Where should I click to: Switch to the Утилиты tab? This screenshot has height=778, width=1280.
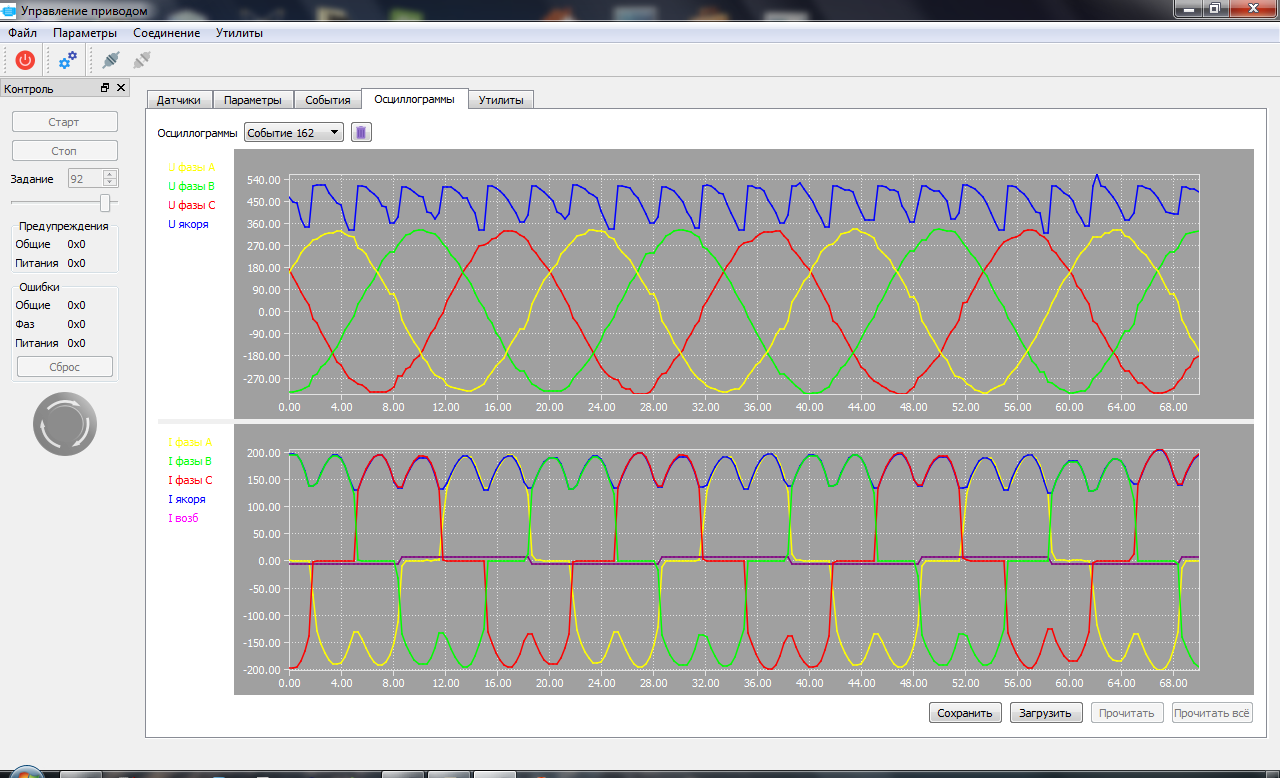501,100
